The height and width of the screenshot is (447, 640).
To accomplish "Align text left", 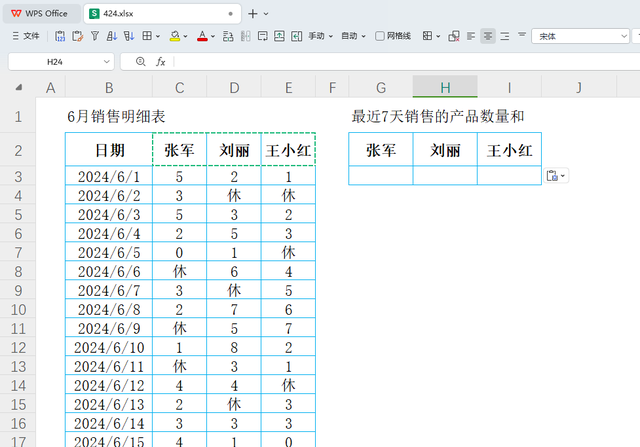I will pyautogui.click(x=471, y=36).
